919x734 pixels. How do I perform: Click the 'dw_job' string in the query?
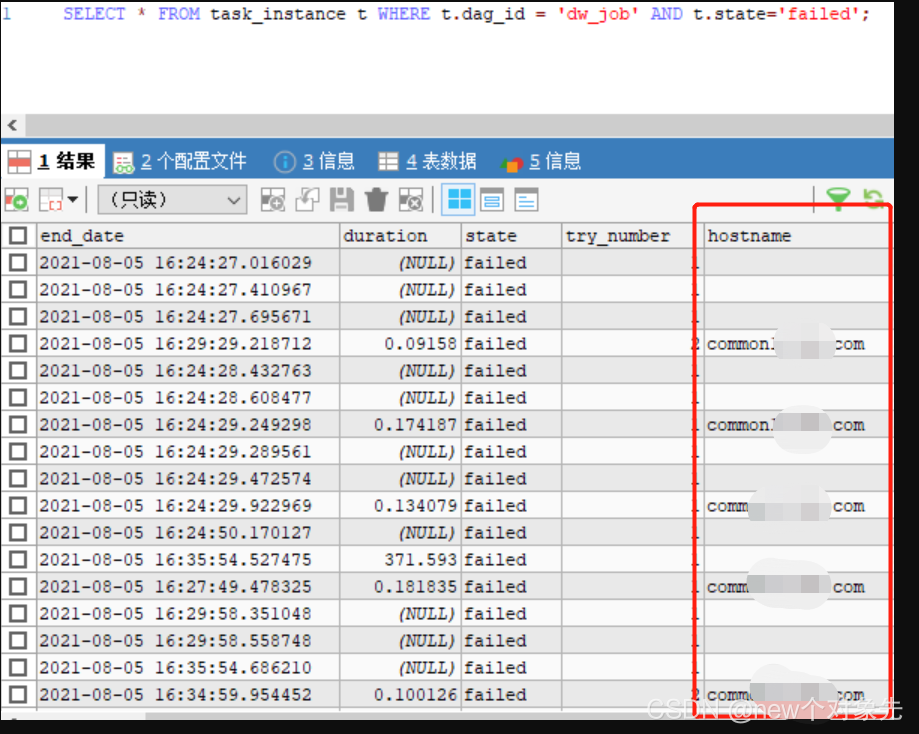click(x=597, y=13)
